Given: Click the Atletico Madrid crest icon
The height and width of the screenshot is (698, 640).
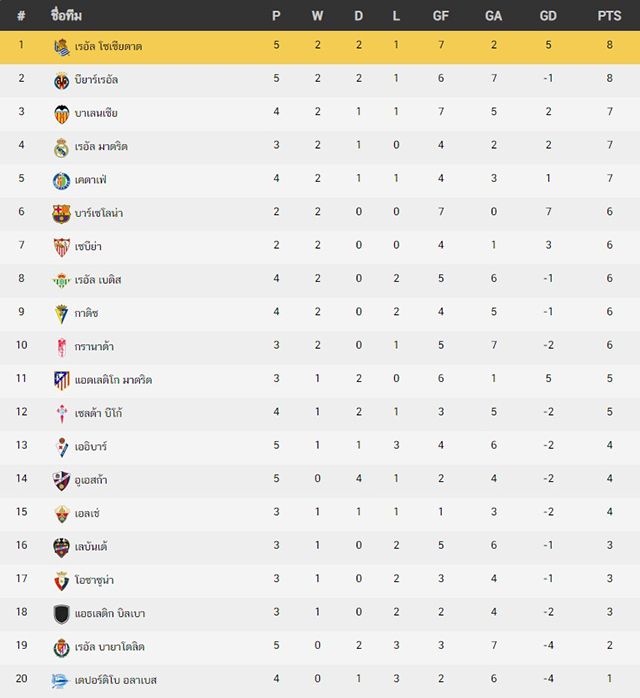Looking at the screenshot, I should (61, 381).
